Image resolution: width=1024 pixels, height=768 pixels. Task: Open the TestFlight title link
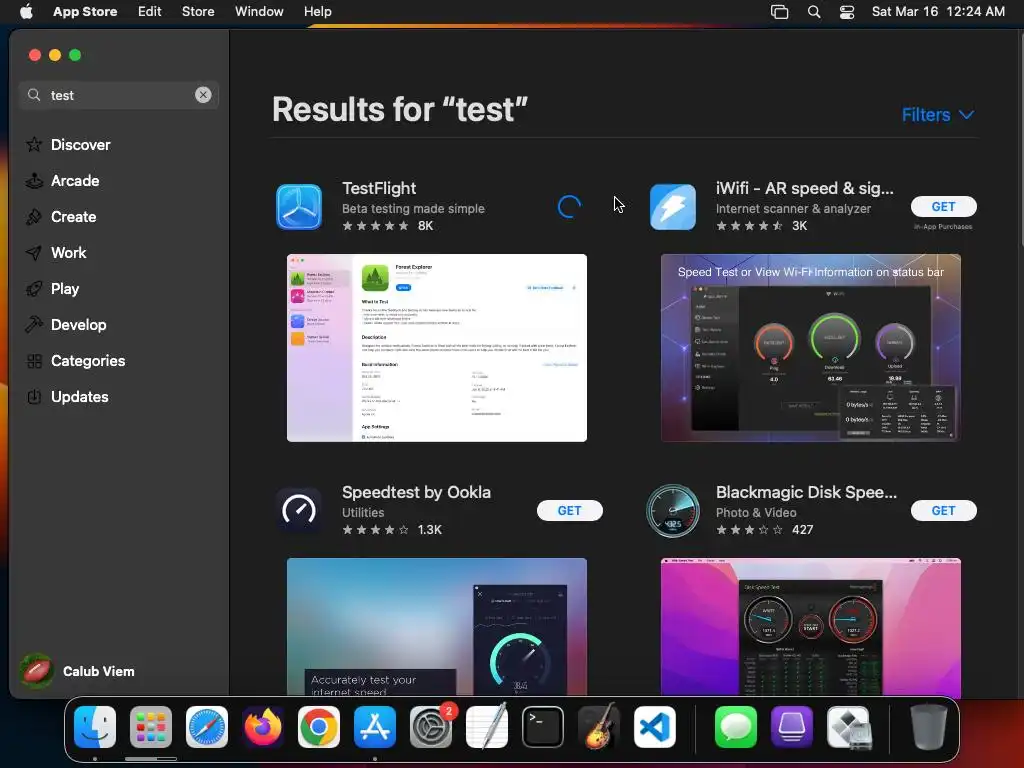(x=379, y=188)
